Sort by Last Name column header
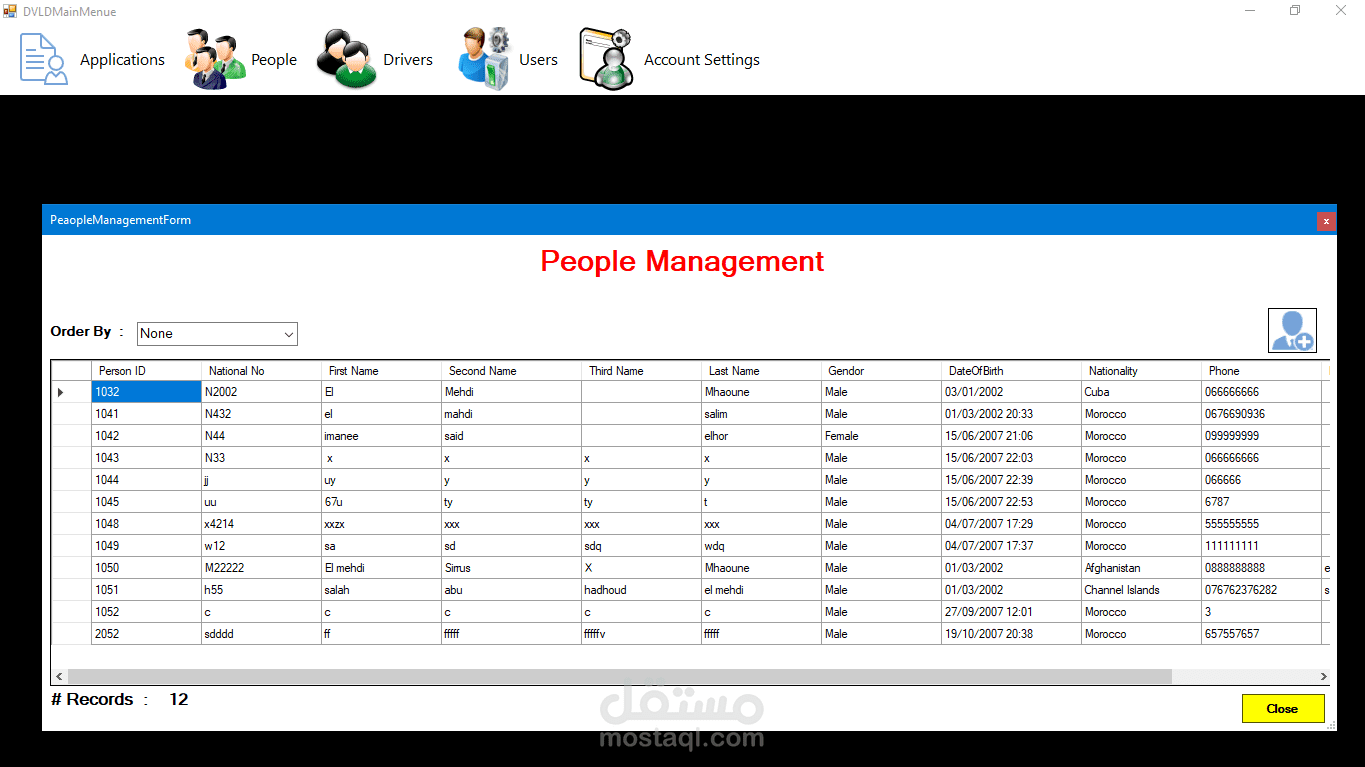 click(761, 371)
